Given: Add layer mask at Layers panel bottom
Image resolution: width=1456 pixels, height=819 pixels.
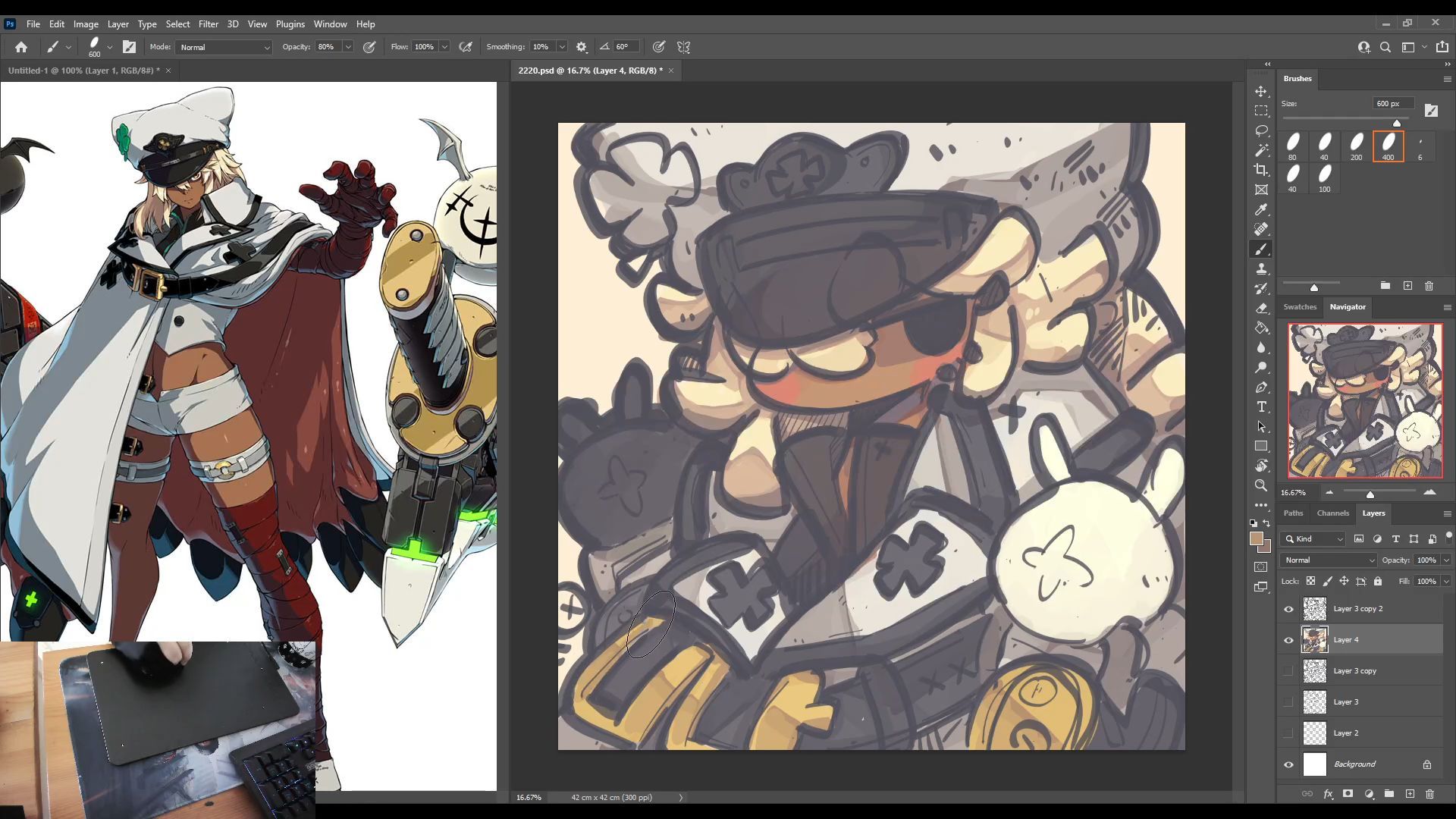Looking at the screenshot, I should (1348, 794).
